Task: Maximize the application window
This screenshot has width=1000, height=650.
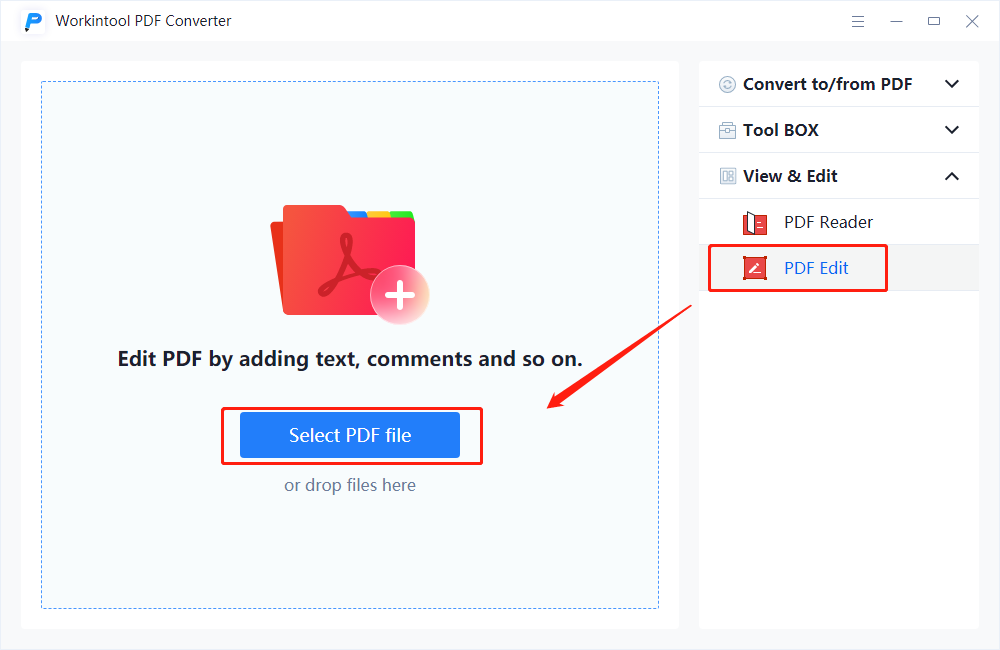Action: tap(934, 21)
